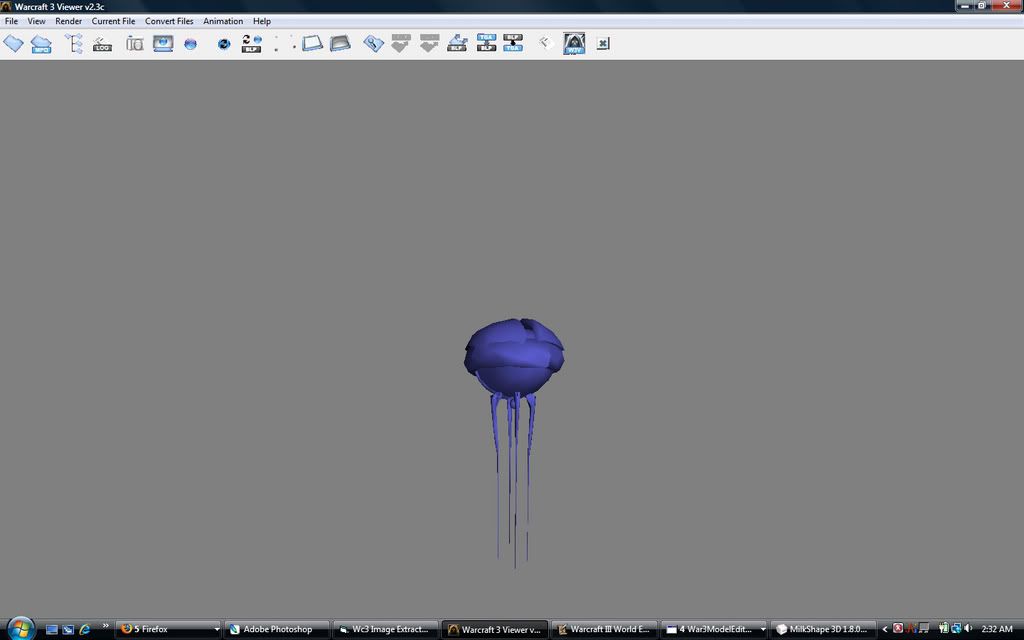Image resolution: width=1024 pixels, height=640 pixels.
Task: Open a file with the blue folder icon
Action: point(13,44)
